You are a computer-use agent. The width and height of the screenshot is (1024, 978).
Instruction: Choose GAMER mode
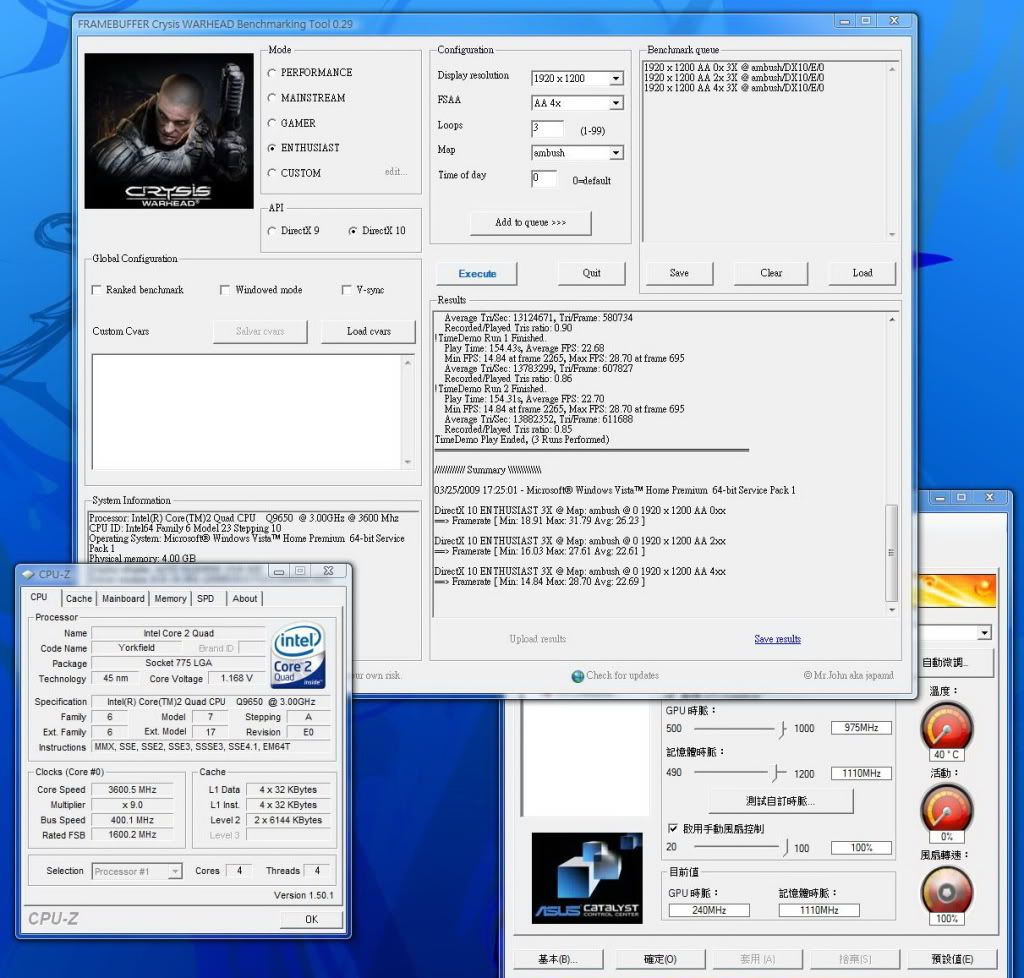pyautogui.click(x=272, y=123)
